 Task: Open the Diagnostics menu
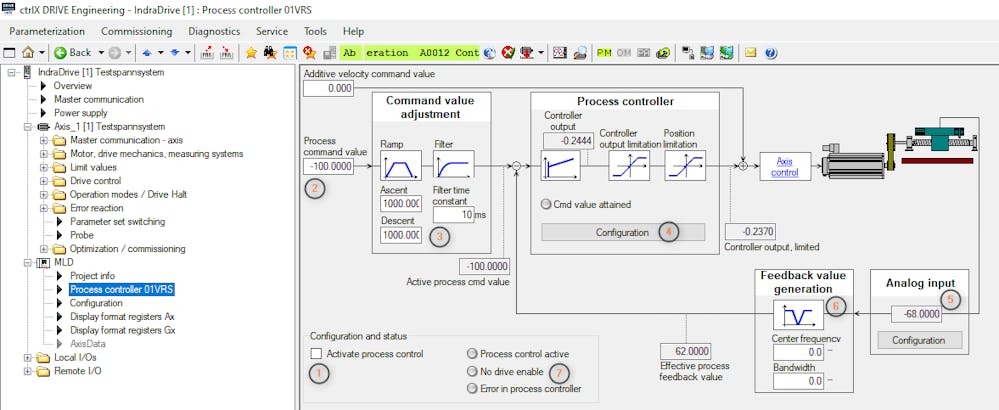(214, 31)
